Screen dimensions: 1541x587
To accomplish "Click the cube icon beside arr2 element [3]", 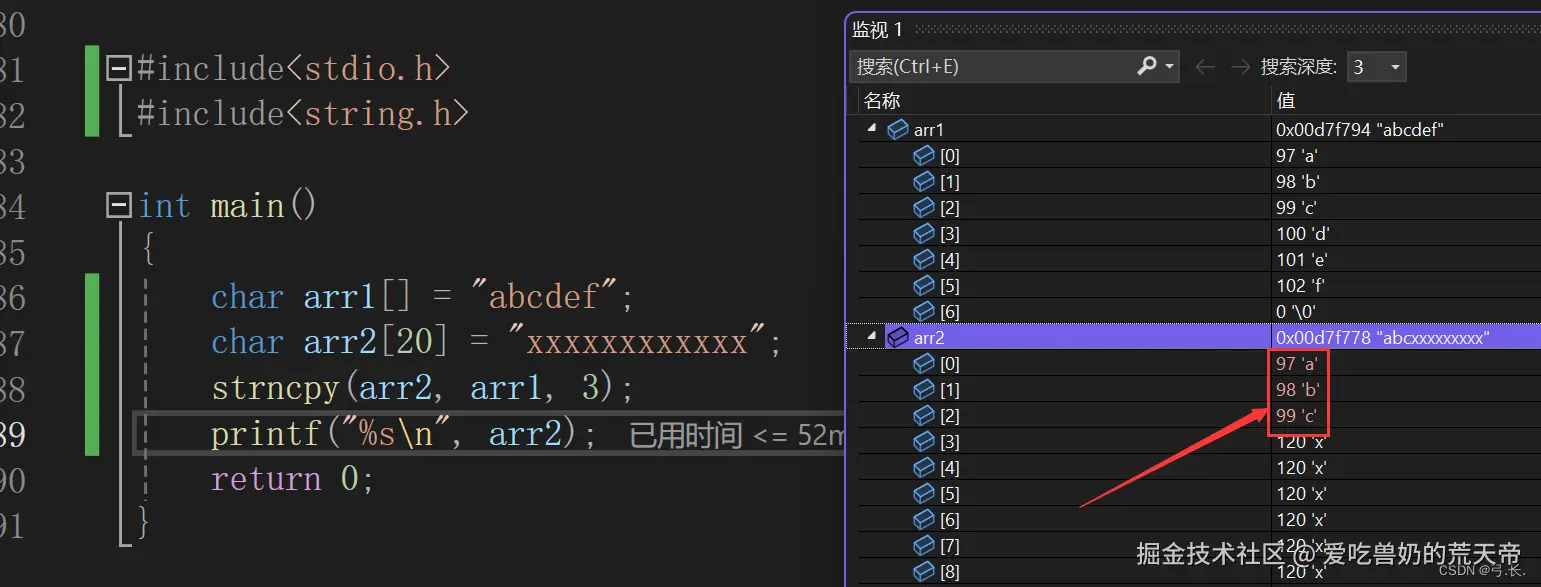I will click(x=923, y=441).
